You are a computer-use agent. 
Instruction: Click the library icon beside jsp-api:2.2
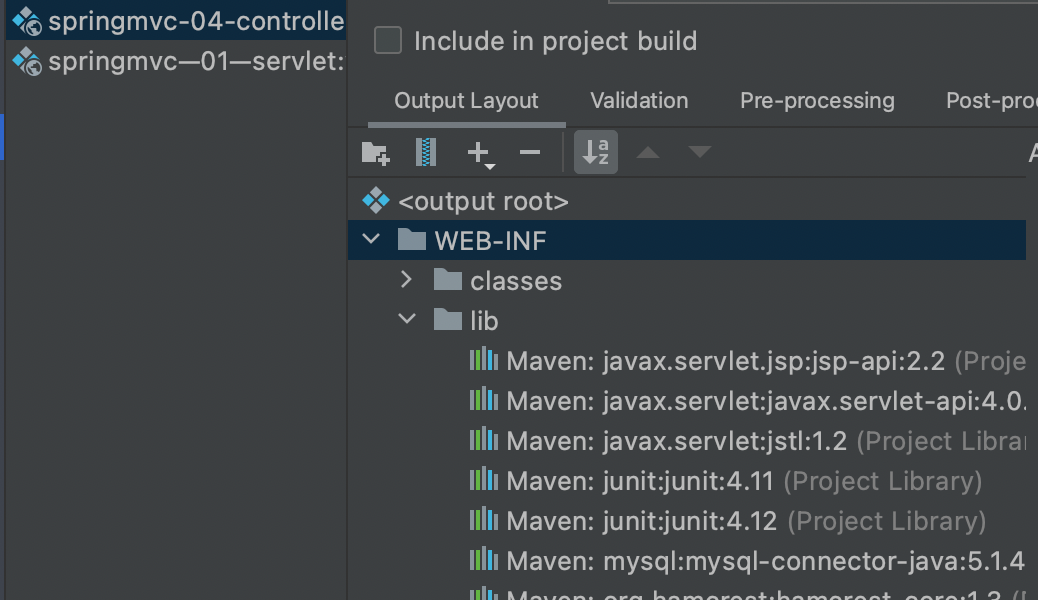tap(484, 360)
